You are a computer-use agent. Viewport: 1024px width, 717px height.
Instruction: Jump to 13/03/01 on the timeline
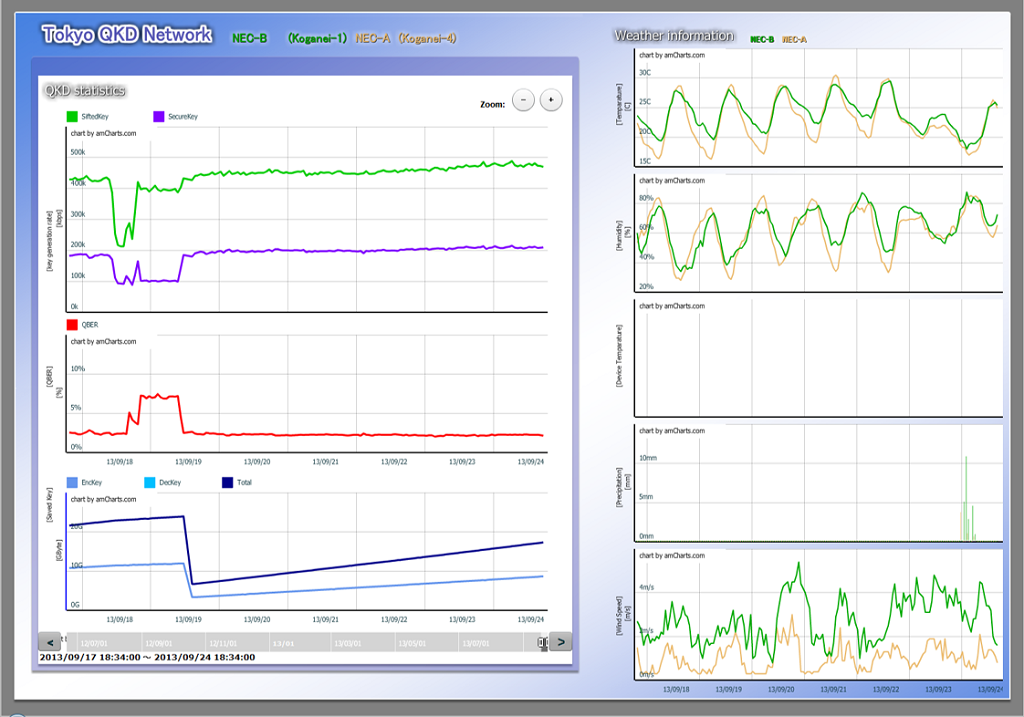[347, 644]
